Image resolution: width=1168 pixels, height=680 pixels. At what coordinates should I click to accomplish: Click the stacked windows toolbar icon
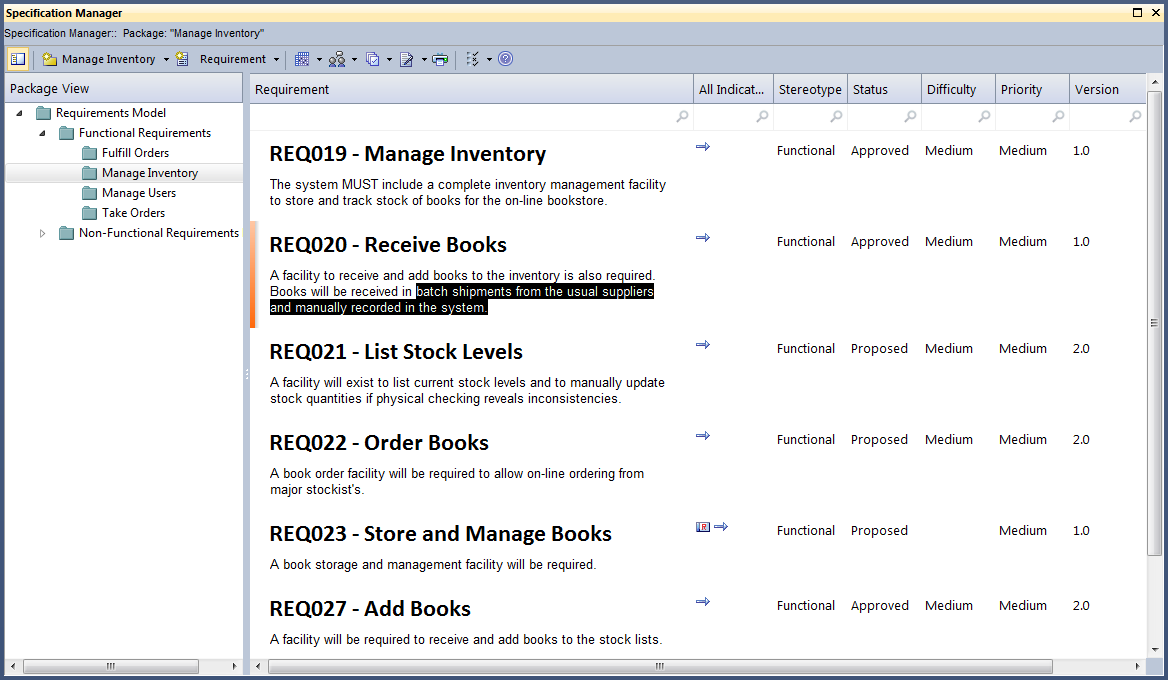click(x=372, y=59)
